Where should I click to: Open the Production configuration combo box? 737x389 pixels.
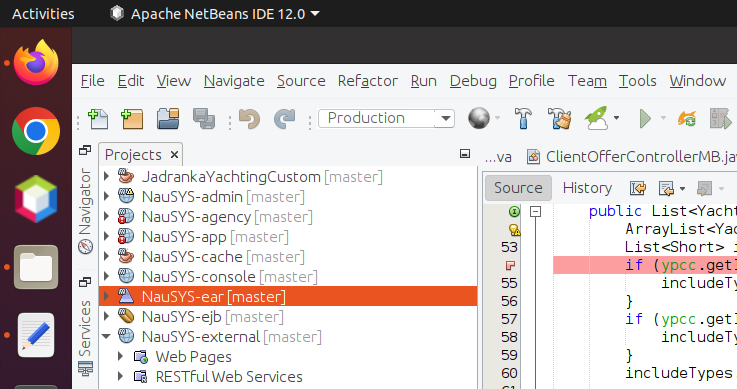386,118
